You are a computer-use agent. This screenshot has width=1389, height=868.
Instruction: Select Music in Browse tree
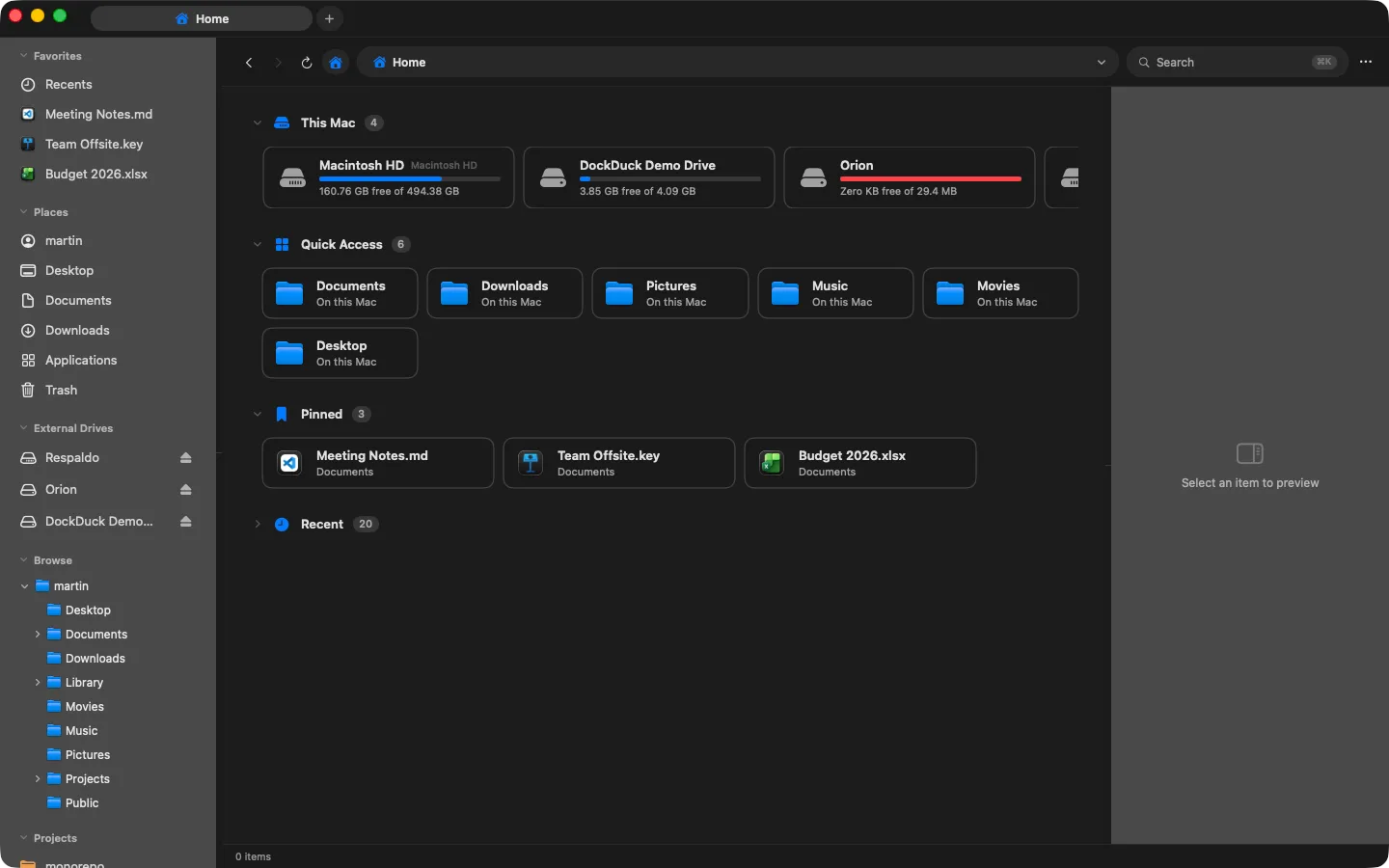[x=108, y=731]
